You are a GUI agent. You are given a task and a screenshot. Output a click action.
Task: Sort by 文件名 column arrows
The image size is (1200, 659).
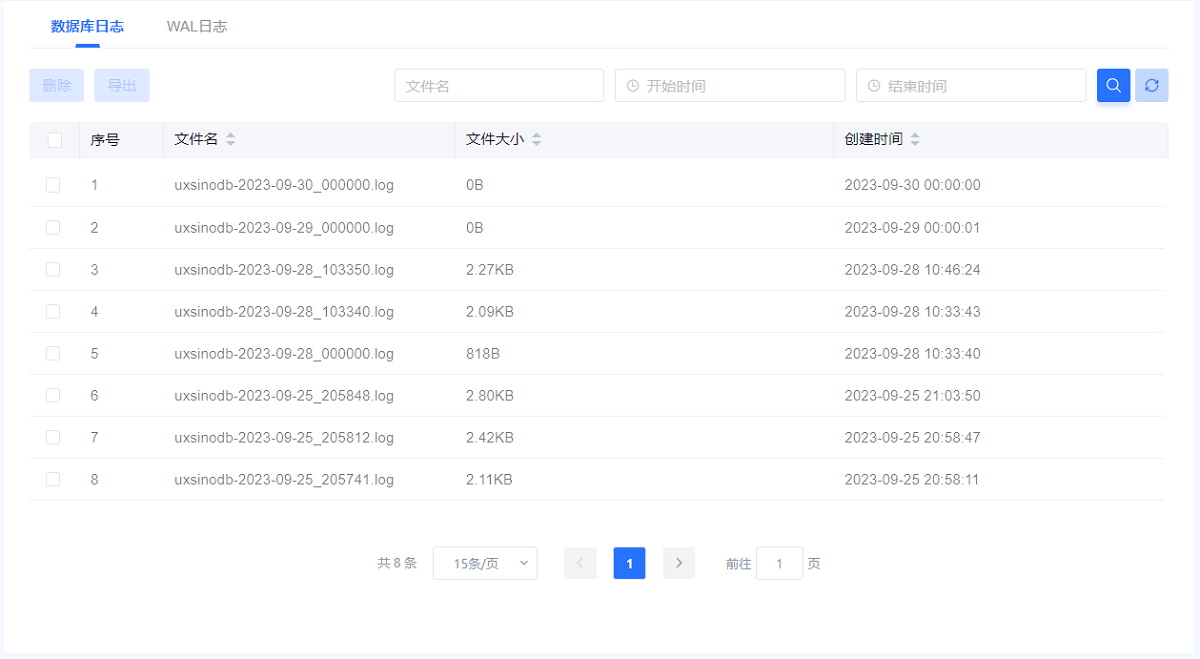(x=231, y=140)
